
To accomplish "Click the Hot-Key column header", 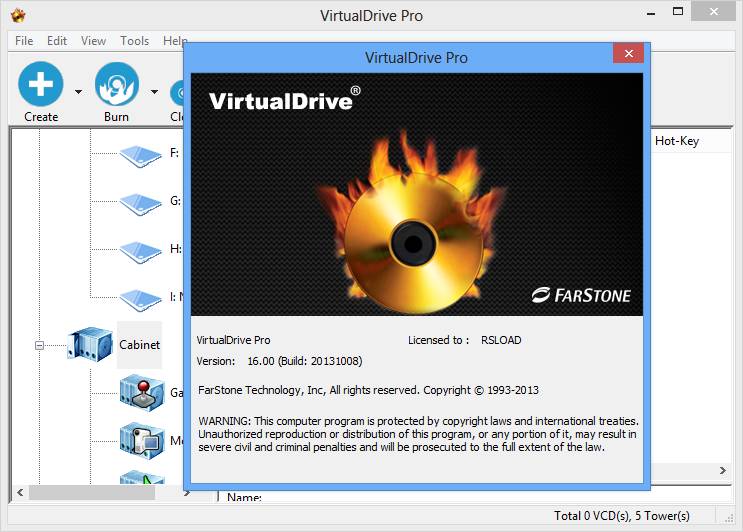I will tap(677, 141).
